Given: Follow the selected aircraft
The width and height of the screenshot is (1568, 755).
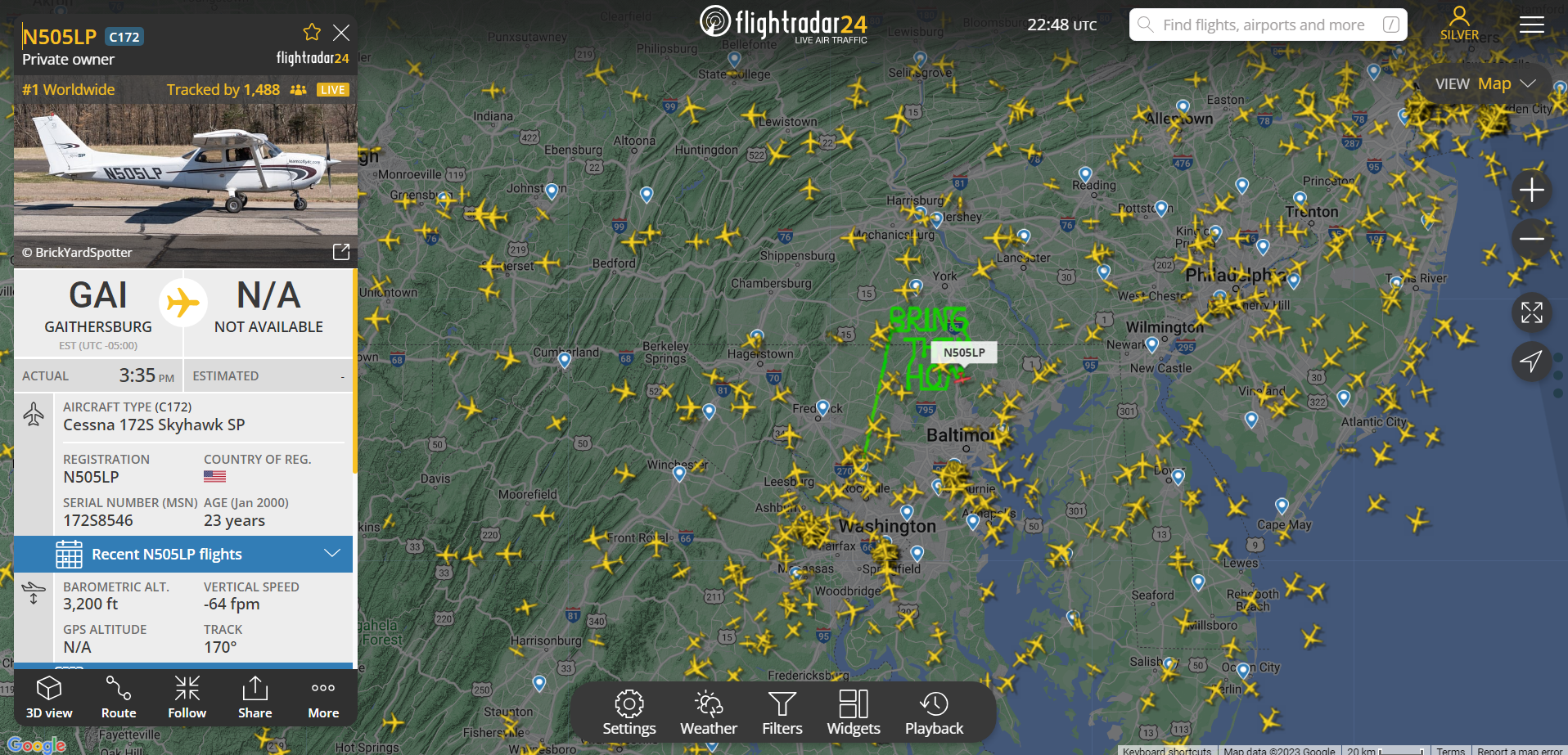Looking at the screenshot, I should click(x=187, y=698).
